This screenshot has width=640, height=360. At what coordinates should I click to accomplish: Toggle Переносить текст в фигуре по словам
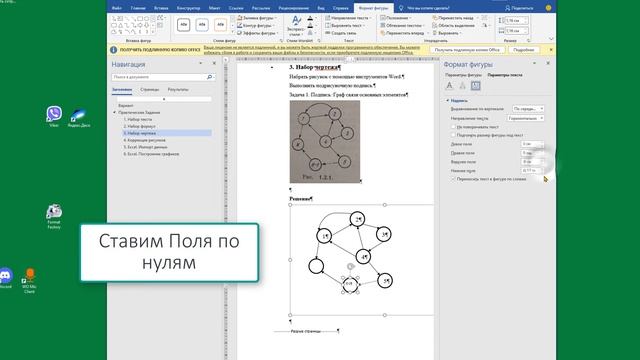453,179
